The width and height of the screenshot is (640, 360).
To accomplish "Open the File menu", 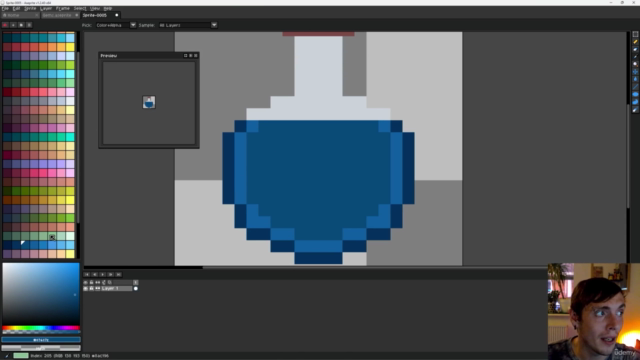I will 5,8.
